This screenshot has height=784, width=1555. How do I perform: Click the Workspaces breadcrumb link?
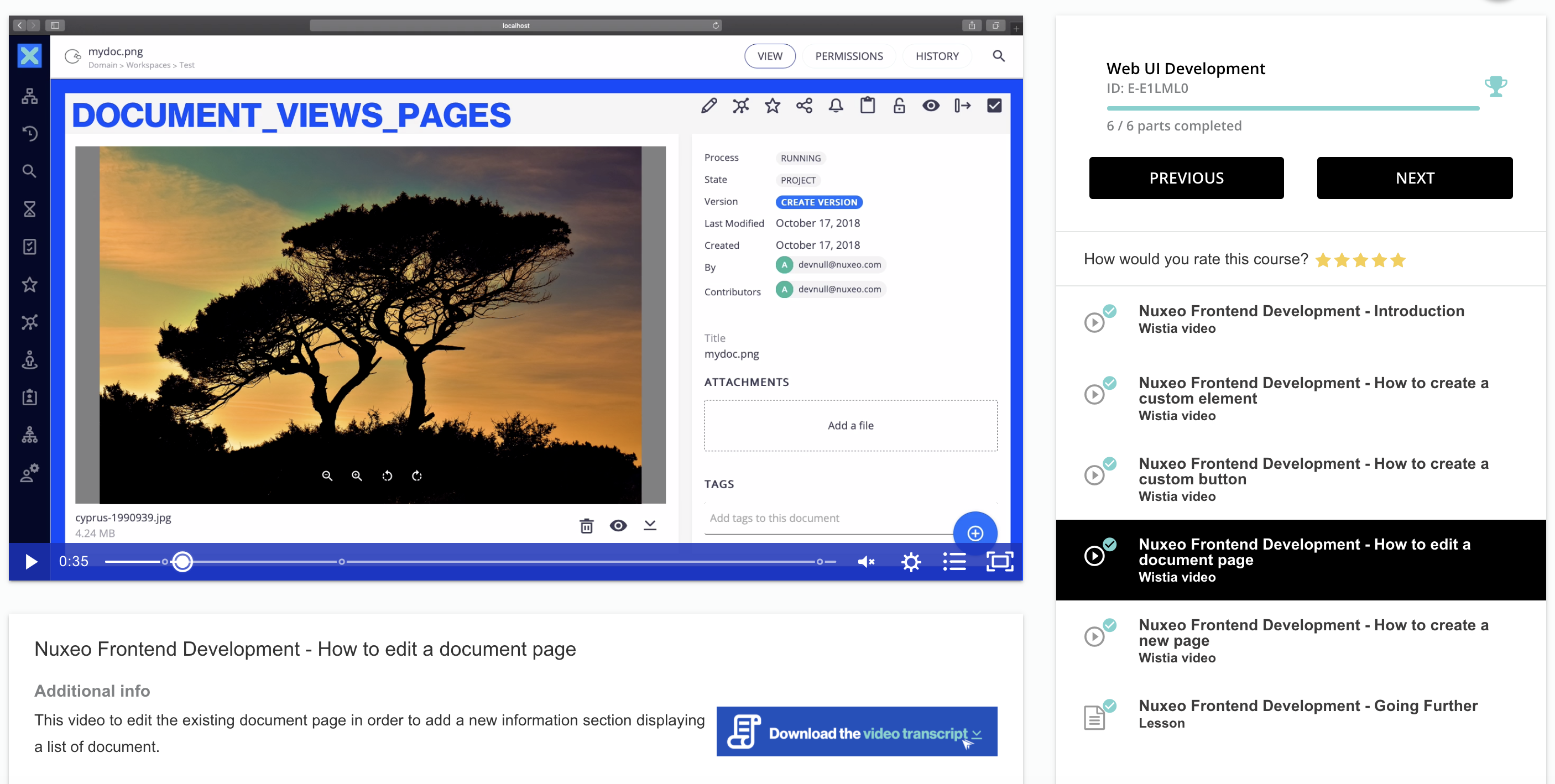tap(148, 65)
